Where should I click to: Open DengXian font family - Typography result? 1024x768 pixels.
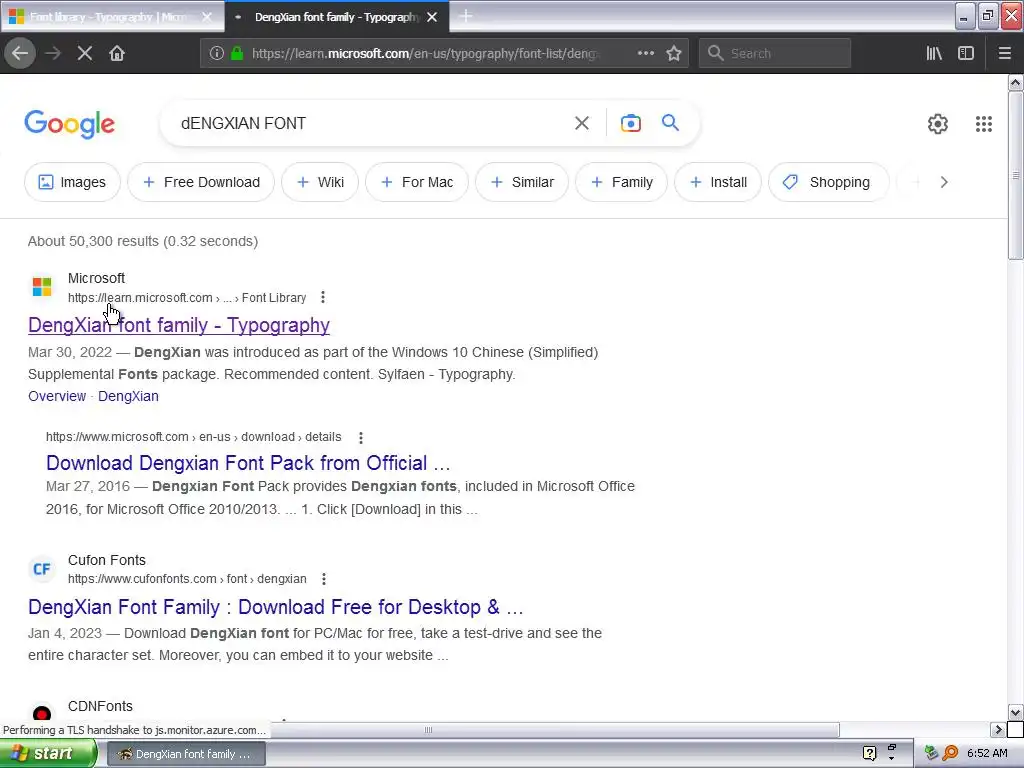click(179, 325)
